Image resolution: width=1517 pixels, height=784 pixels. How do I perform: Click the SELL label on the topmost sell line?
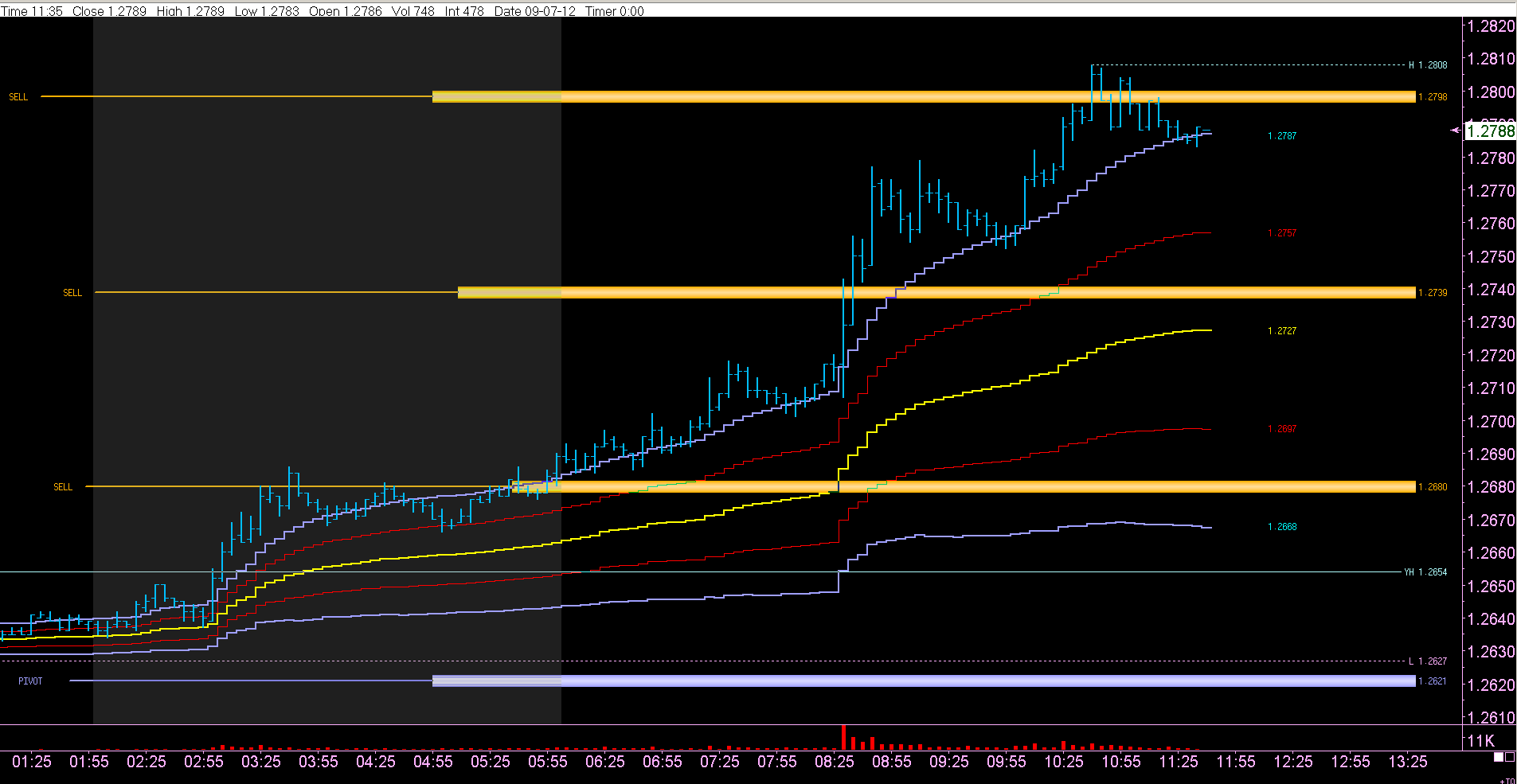pyautogui.click(x=18, y=97)
